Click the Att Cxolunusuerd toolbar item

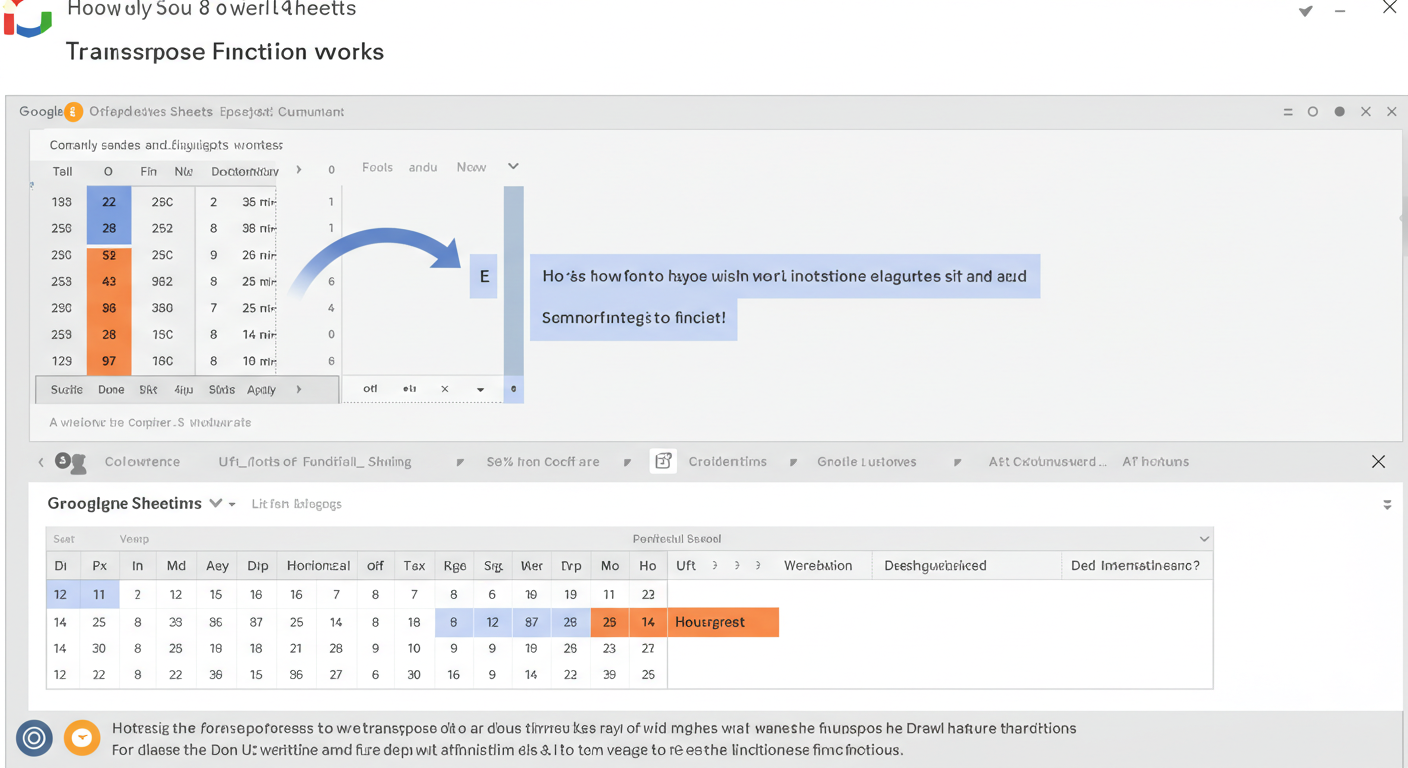pos(1047,462)
